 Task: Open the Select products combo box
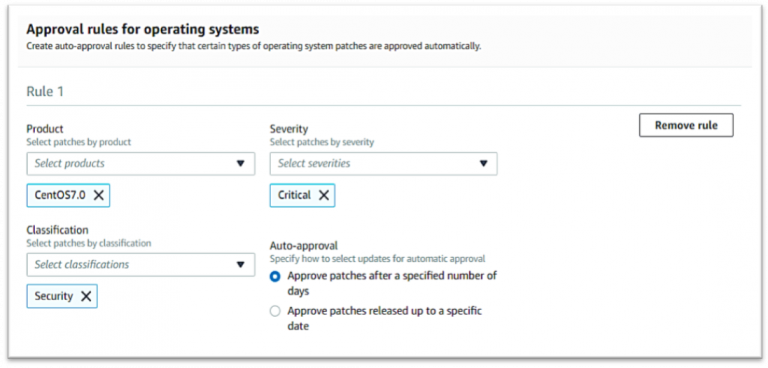coord(141,164)
